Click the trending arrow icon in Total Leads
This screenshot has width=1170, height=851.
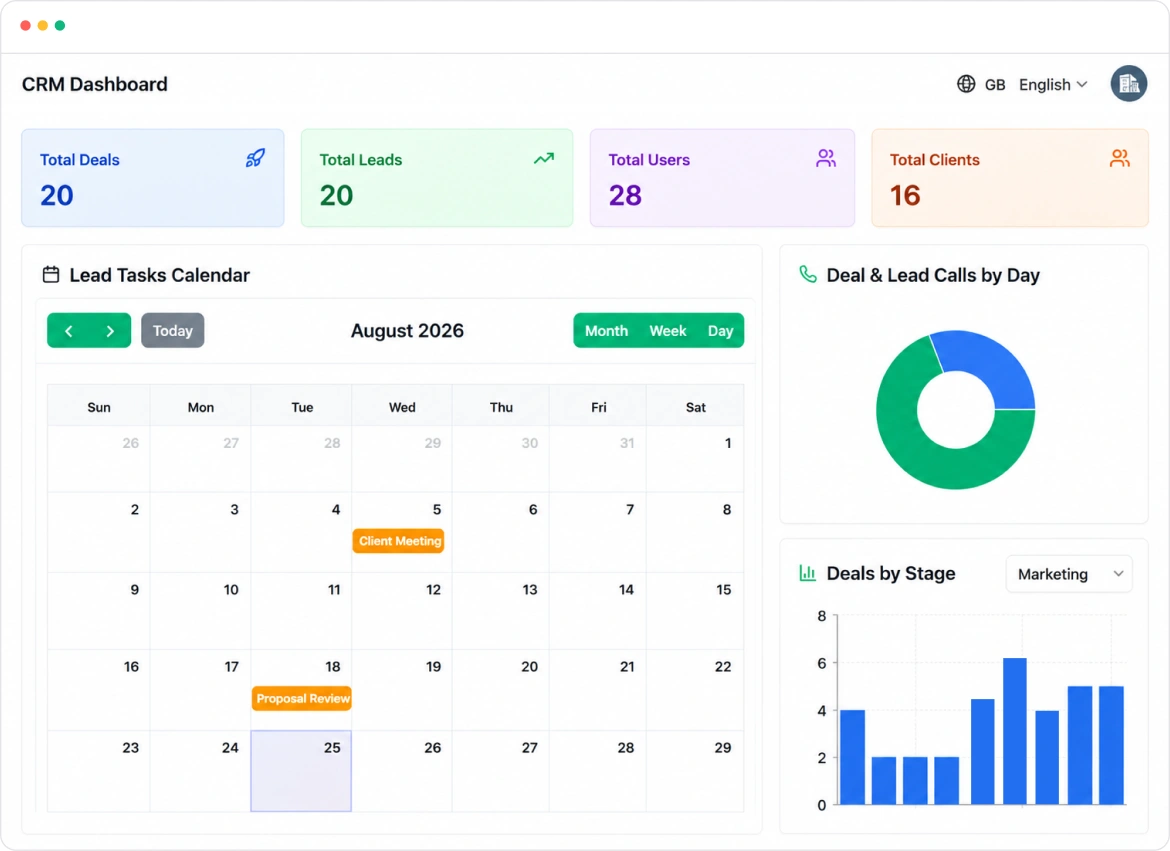pyautogui.click(x=544, y=158)
